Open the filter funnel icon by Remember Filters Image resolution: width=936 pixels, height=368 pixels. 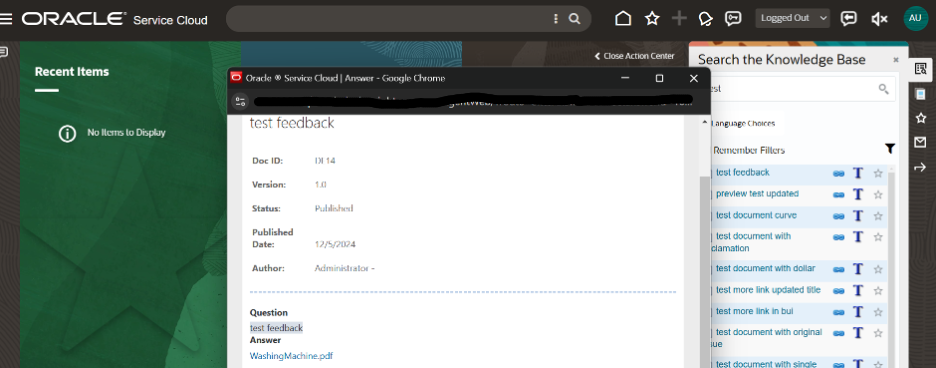[889, 148]
